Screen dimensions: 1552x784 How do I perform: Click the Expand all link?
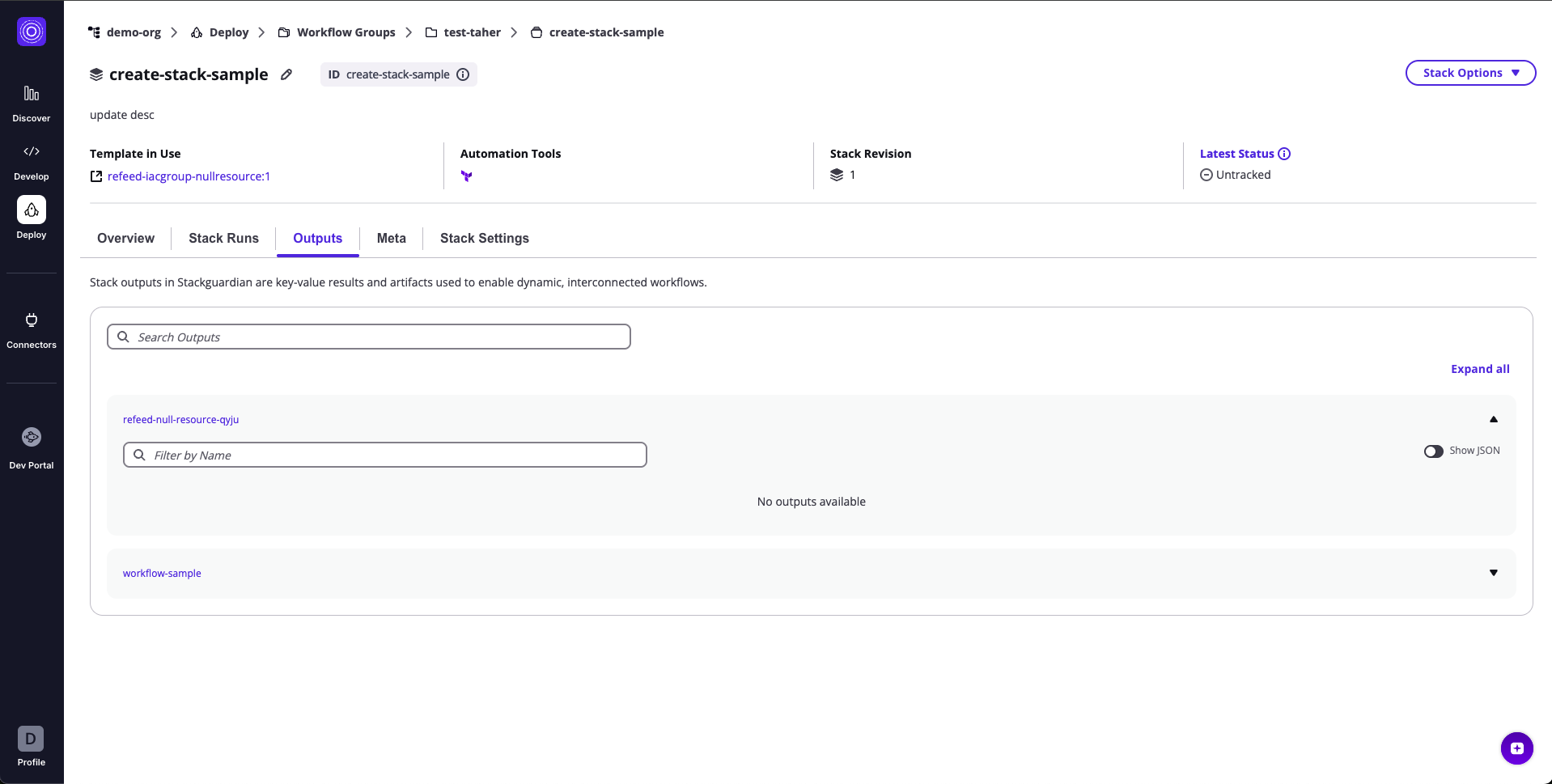(1479, 369)
